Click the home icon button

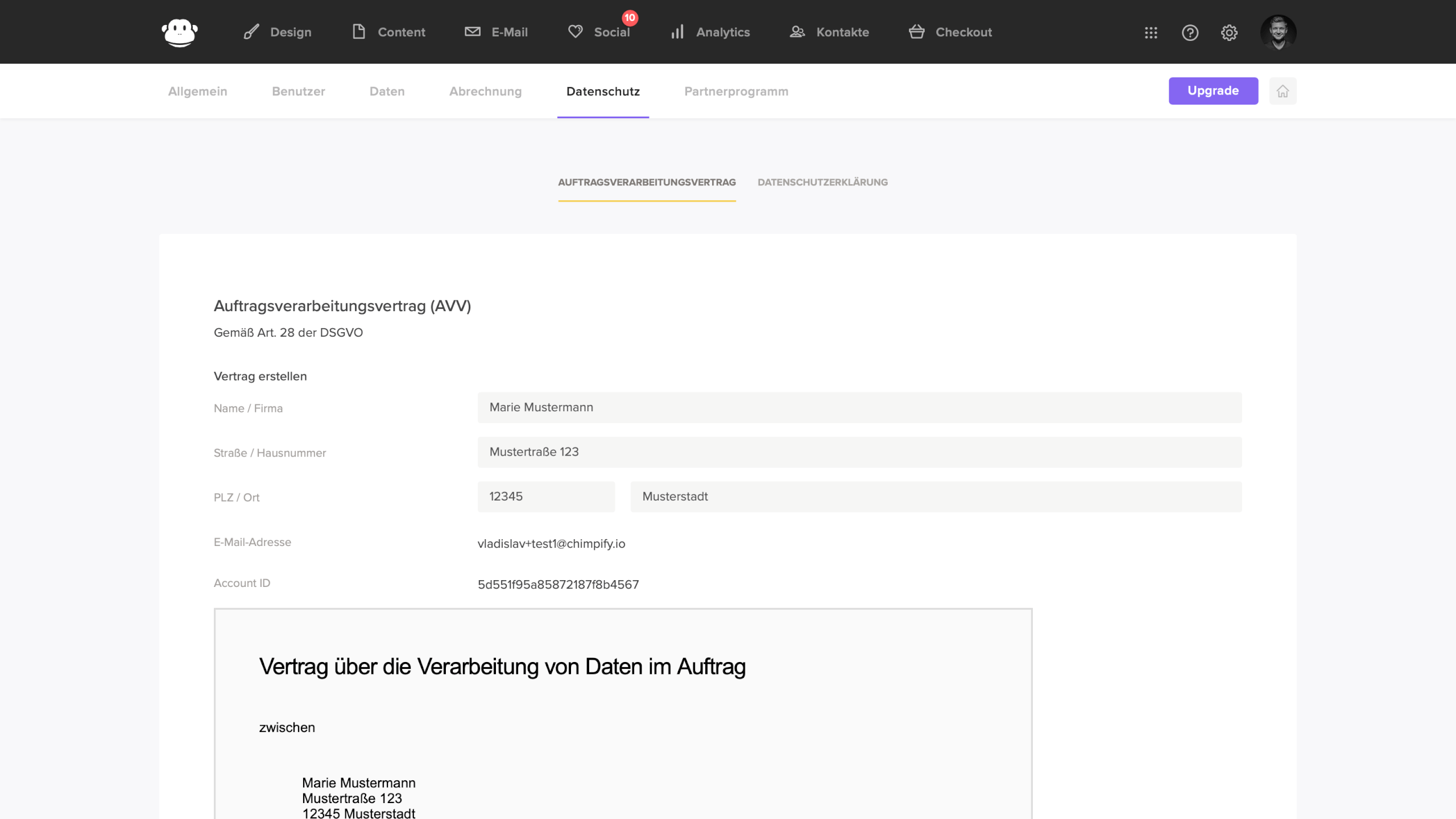click(x=1283, y=91)
